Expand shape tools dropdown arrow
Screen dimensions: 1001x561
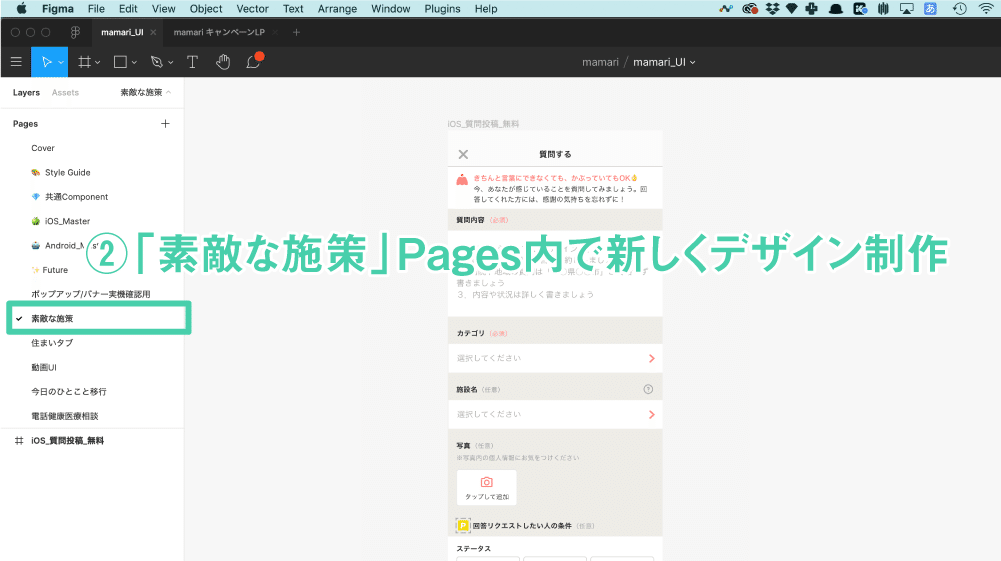point(134,63)
